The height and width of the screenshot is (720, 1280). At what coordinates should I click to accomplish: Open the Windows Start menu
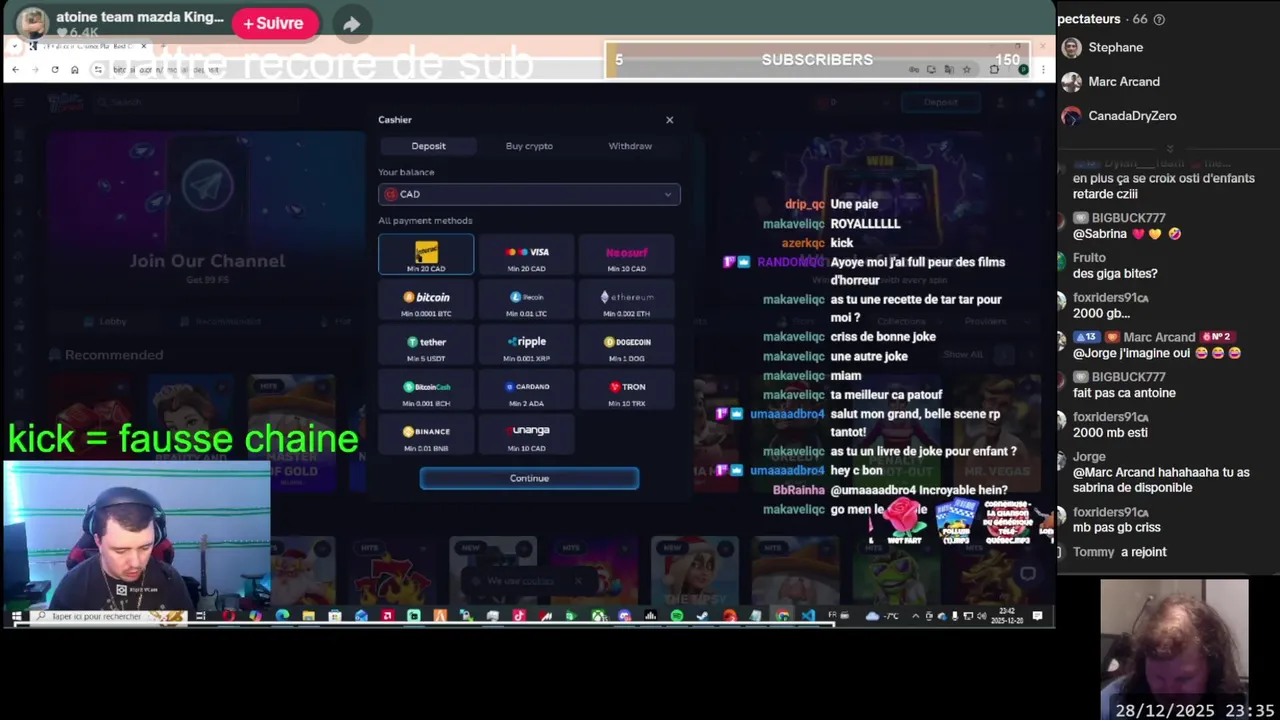click(x=17, y=616)
